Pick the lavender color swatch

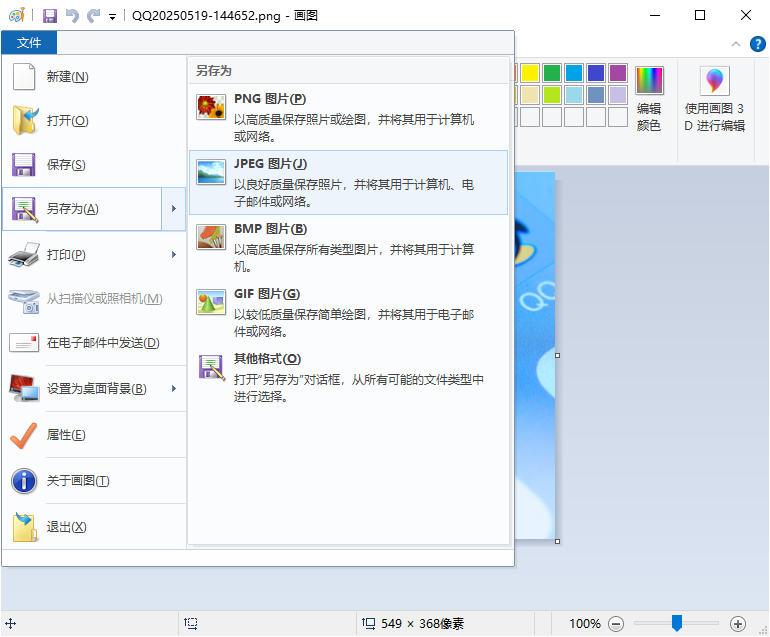click(x=618, y=95)
